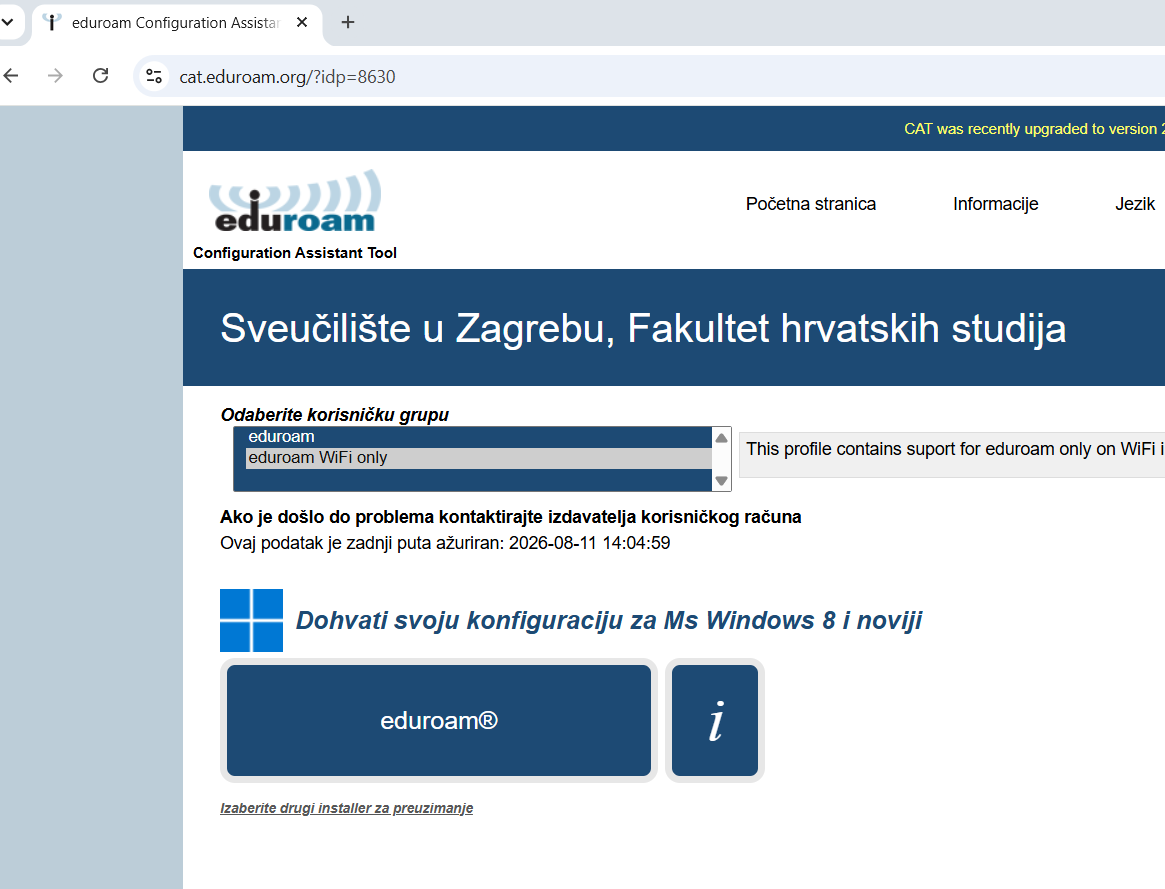Screen dimensions: 1165x889
Task: Download the eduroam® installer
Action: click(x=438, y=720)
